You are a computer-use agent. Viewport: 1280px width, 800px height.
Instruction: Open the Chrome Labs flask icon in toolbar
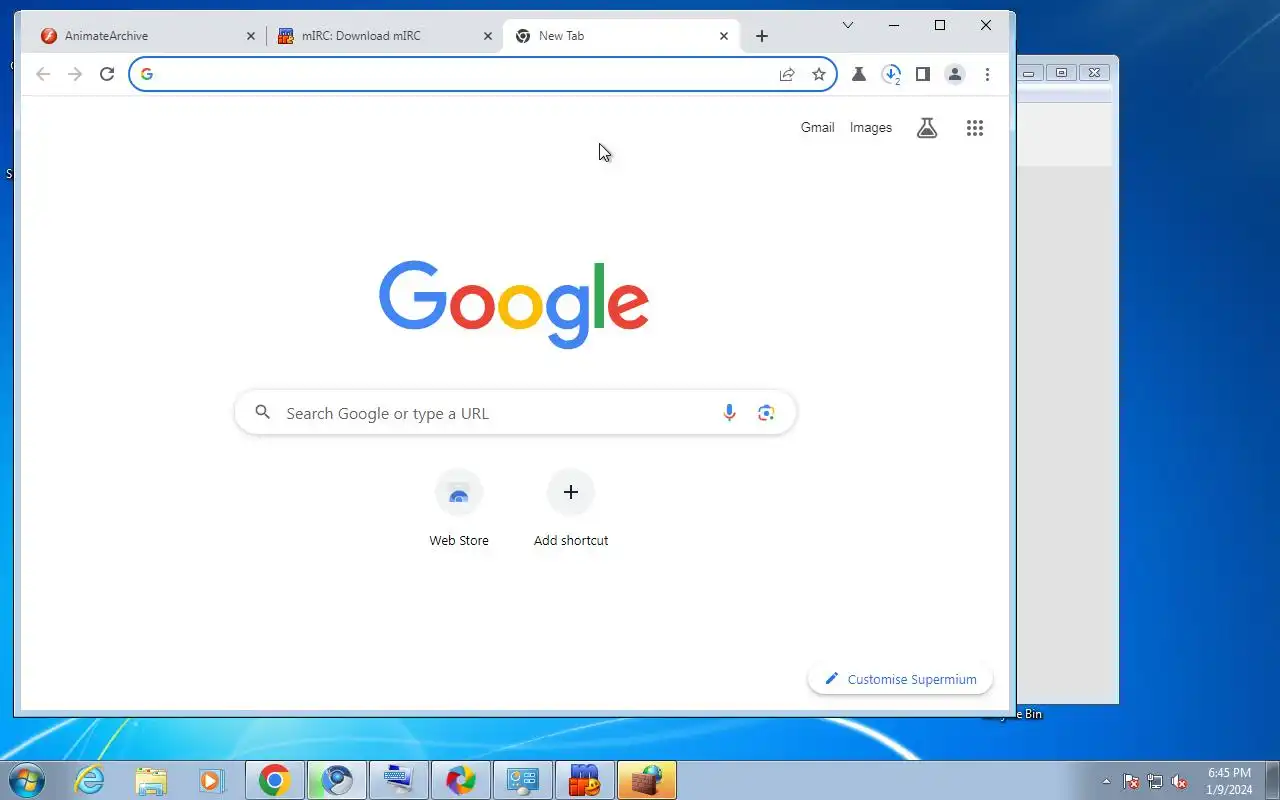pyautogui.click(x=859, y=74)
